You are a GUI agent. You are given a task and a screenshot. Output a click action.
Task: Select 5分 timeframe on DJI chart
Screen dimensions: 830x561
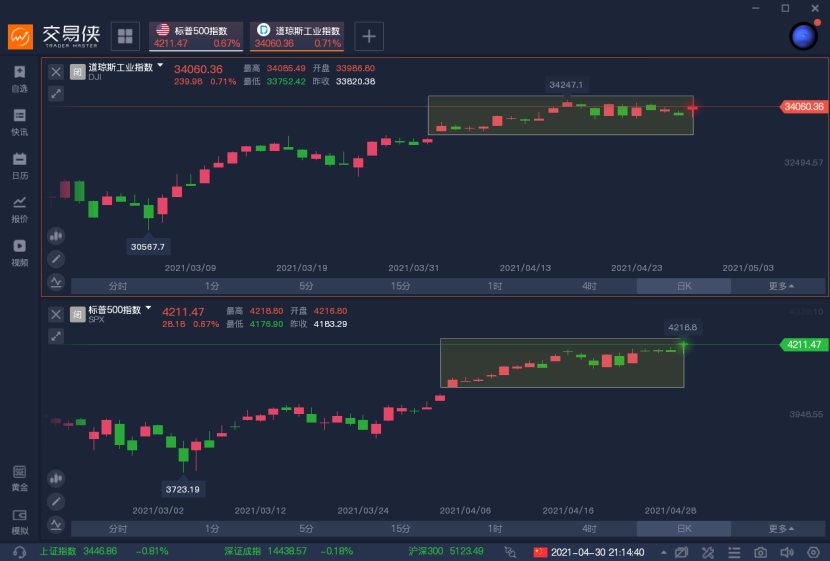point(306,286)
